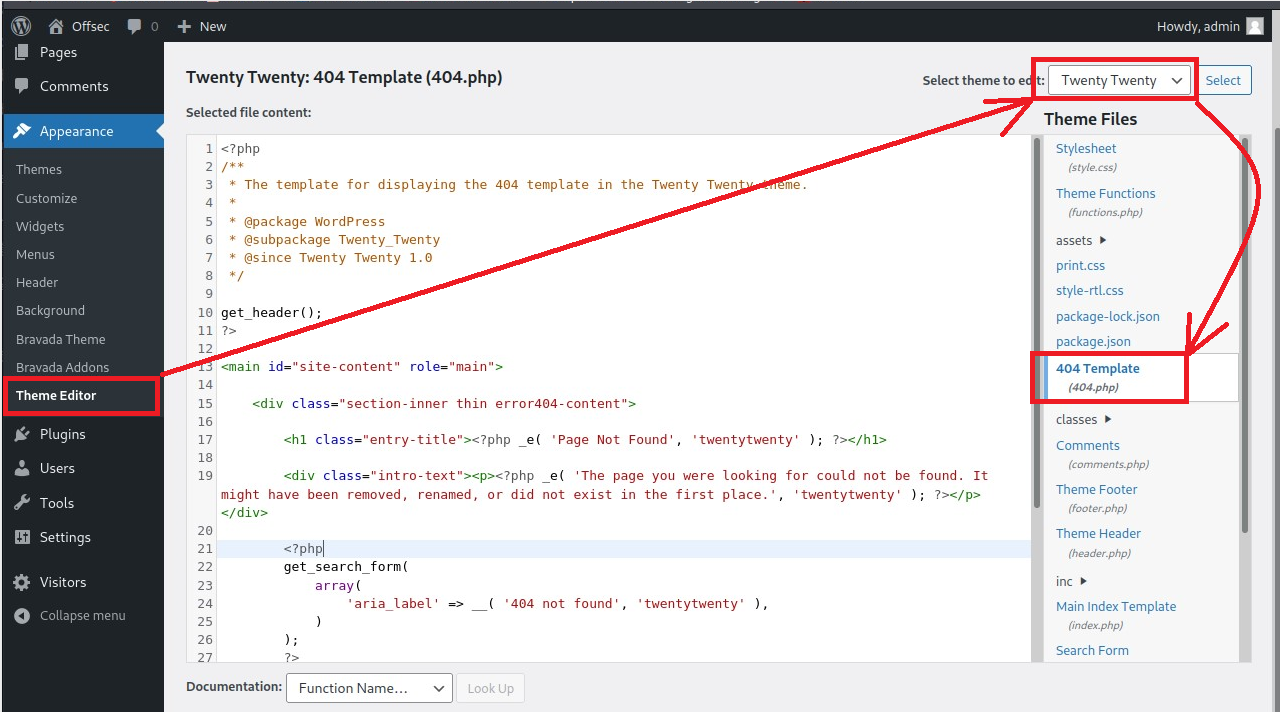The width and height of the screenshot is (1280, 712).
Task: Click the get_header(); code line
Action: (x=272, y=313)
